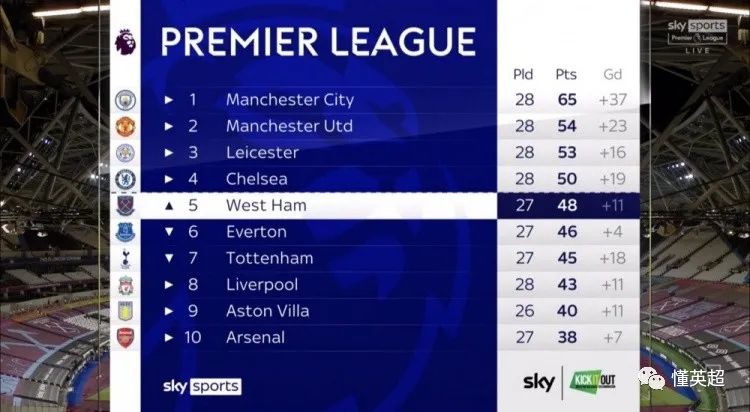The image size is (750, 412).
Task: Select the Tottenham cockerel badge
Action: click(125, 258)
